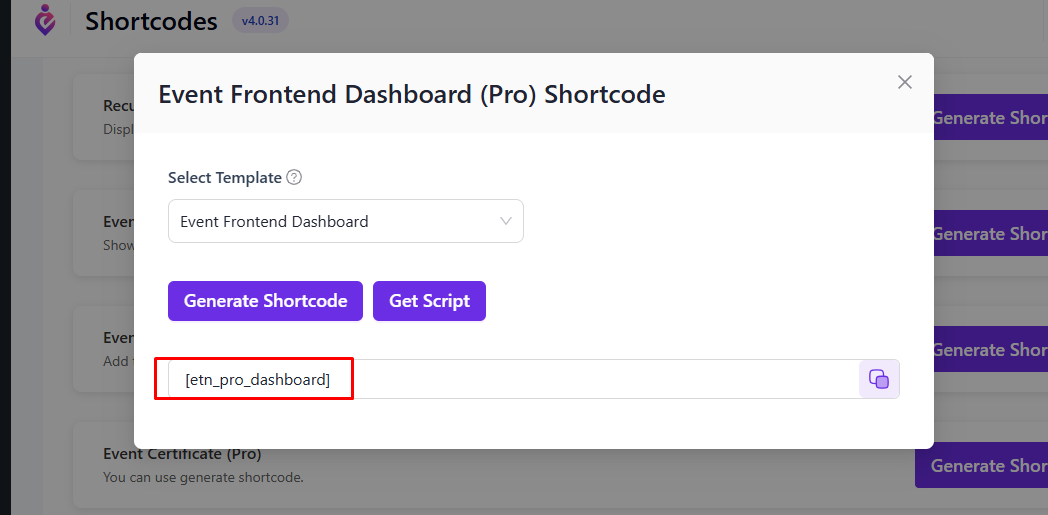The image size is (1048, 515).
Task: Click the dark sidebar strip on the left edge
Action: (5, 257)
